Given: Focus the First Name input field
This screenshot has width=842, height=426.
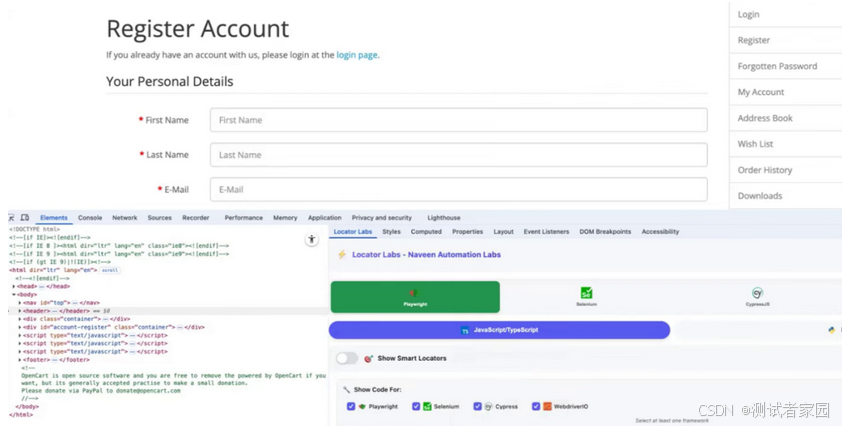Looking at the screenshot, I should tap(459, 120).
